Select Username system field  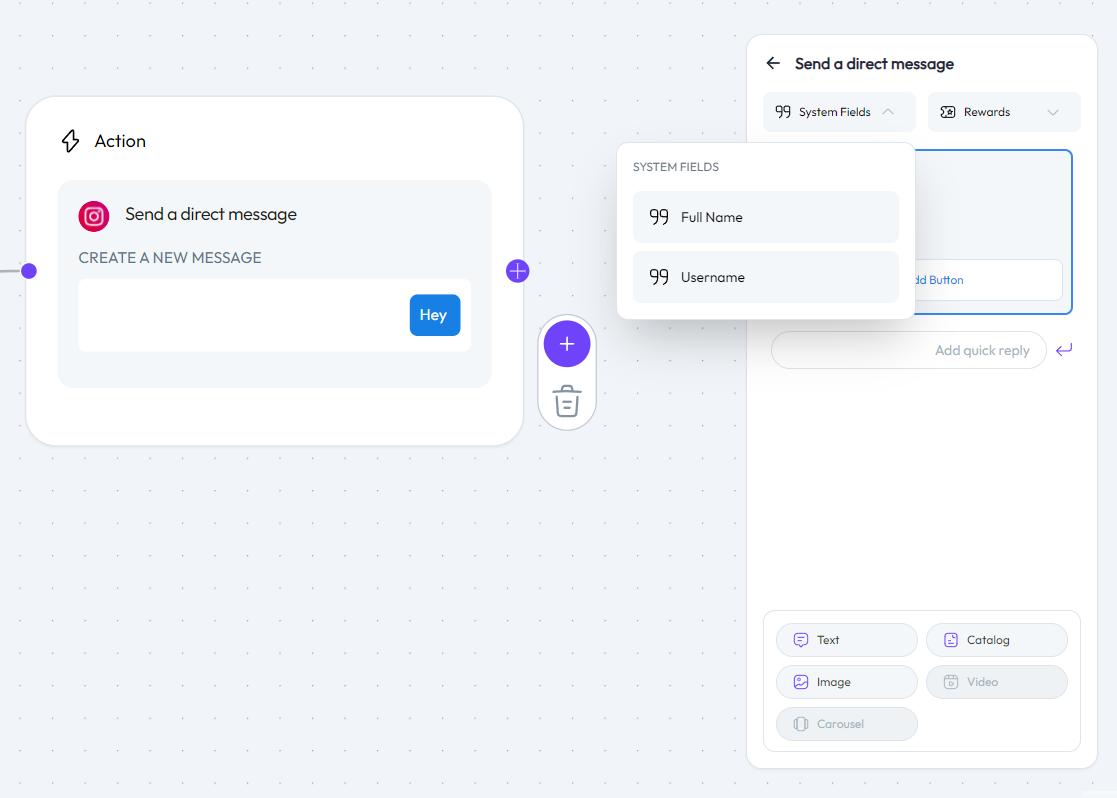point(766,277)
